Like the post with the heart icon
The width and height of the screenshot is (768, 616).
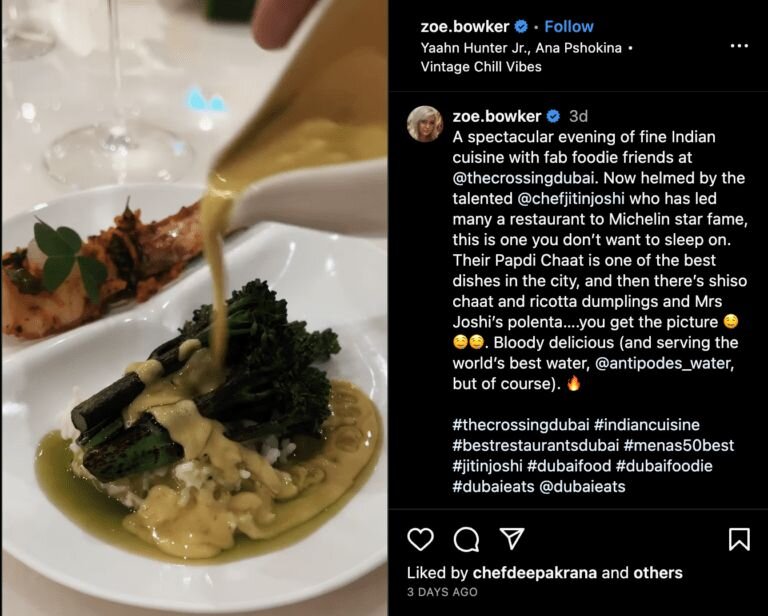point(421,539)
